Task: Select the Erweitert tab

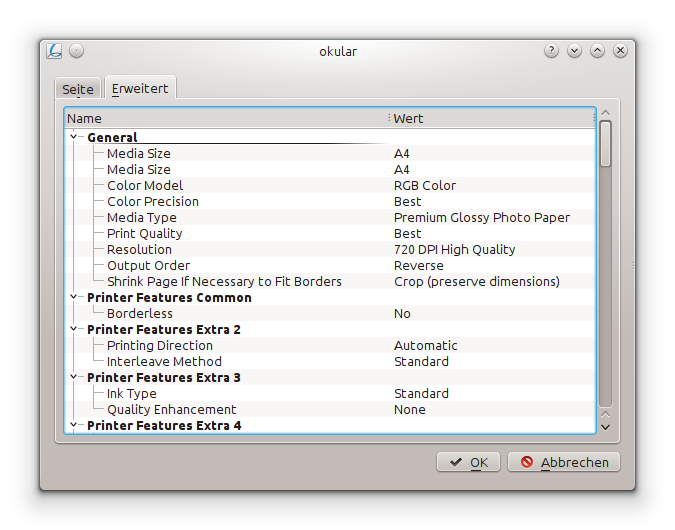Action: click(140, 88)
